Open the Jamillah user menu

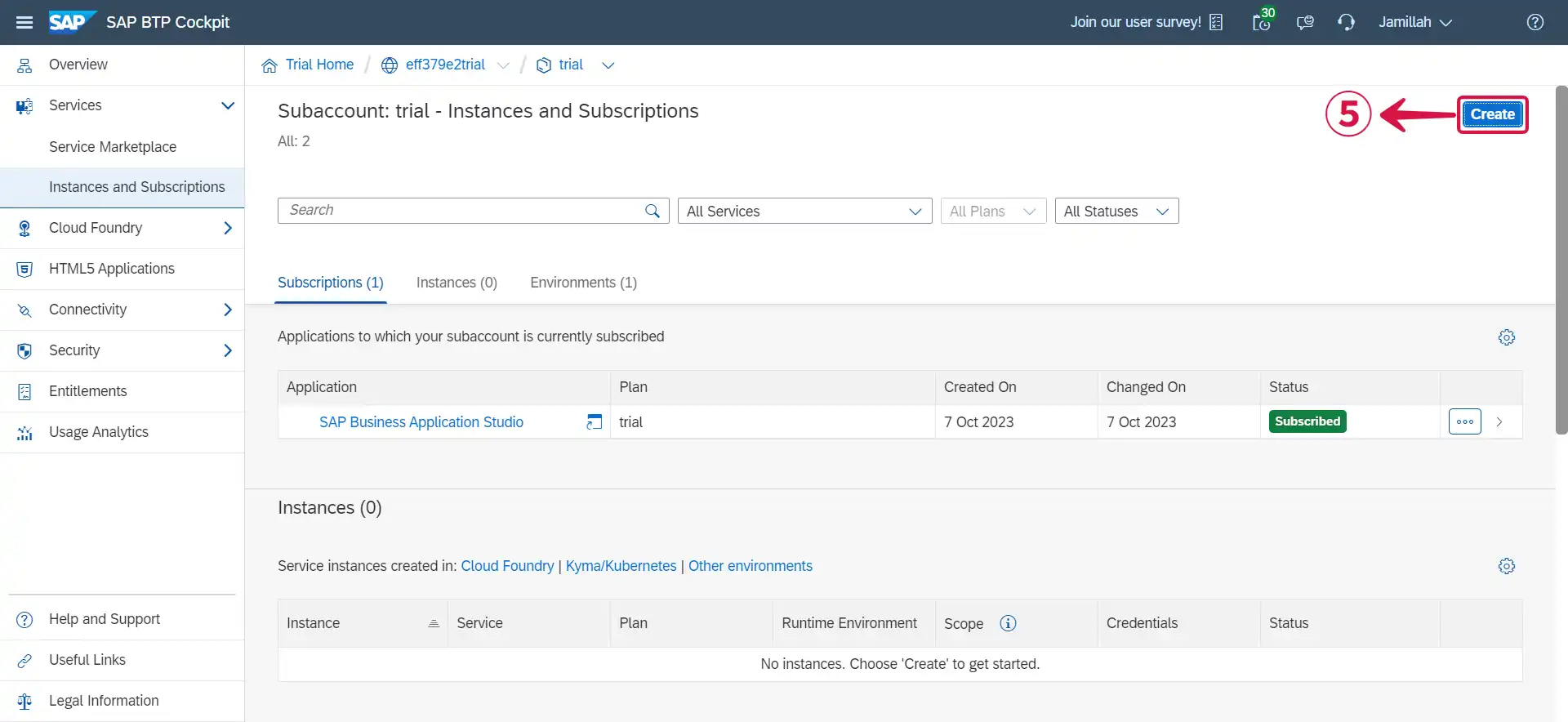(1415, 22)
